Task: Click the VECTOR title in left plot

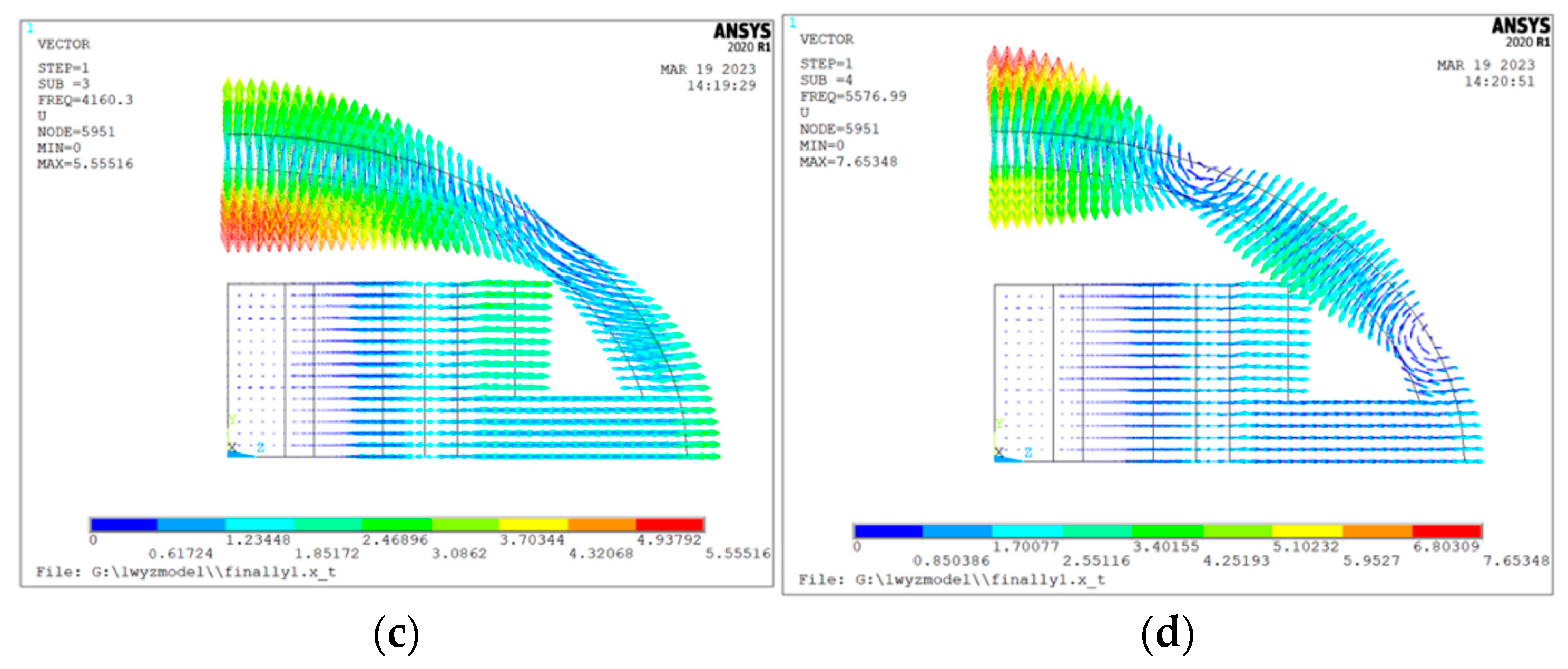Action: point(63,44)
